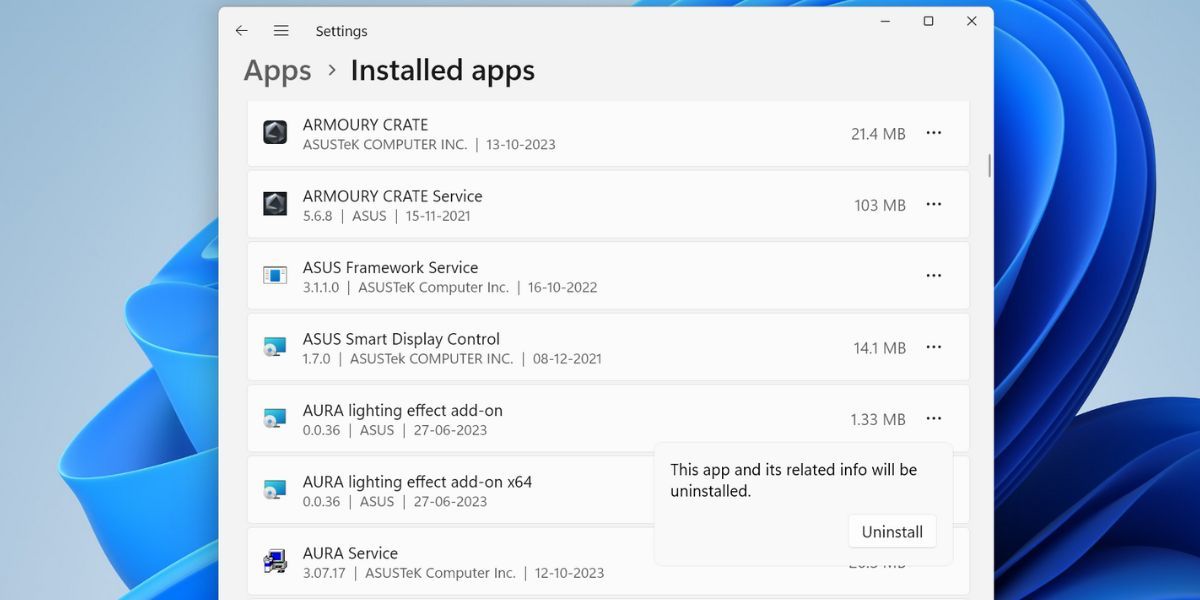
Task: Click the back arrow in Settings
Action: (241, 30)
